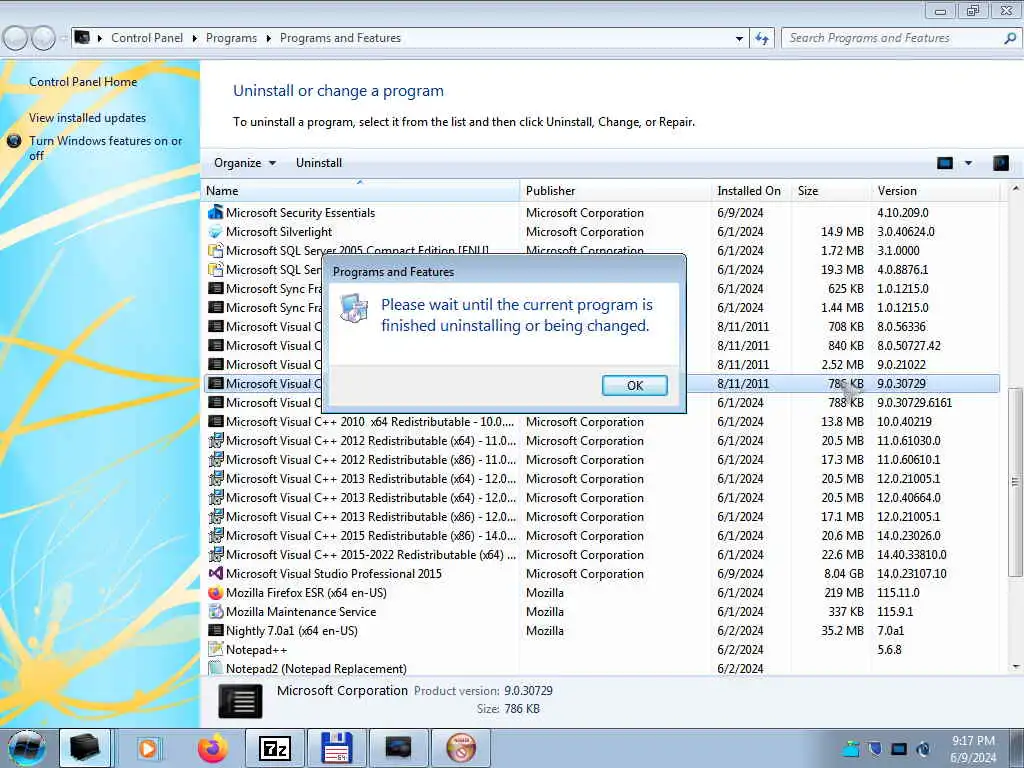Select Mozilla Firefox ESR (x64 en-US)
The width and height of the screenshot is (1024, 768).
click(601, 592)
